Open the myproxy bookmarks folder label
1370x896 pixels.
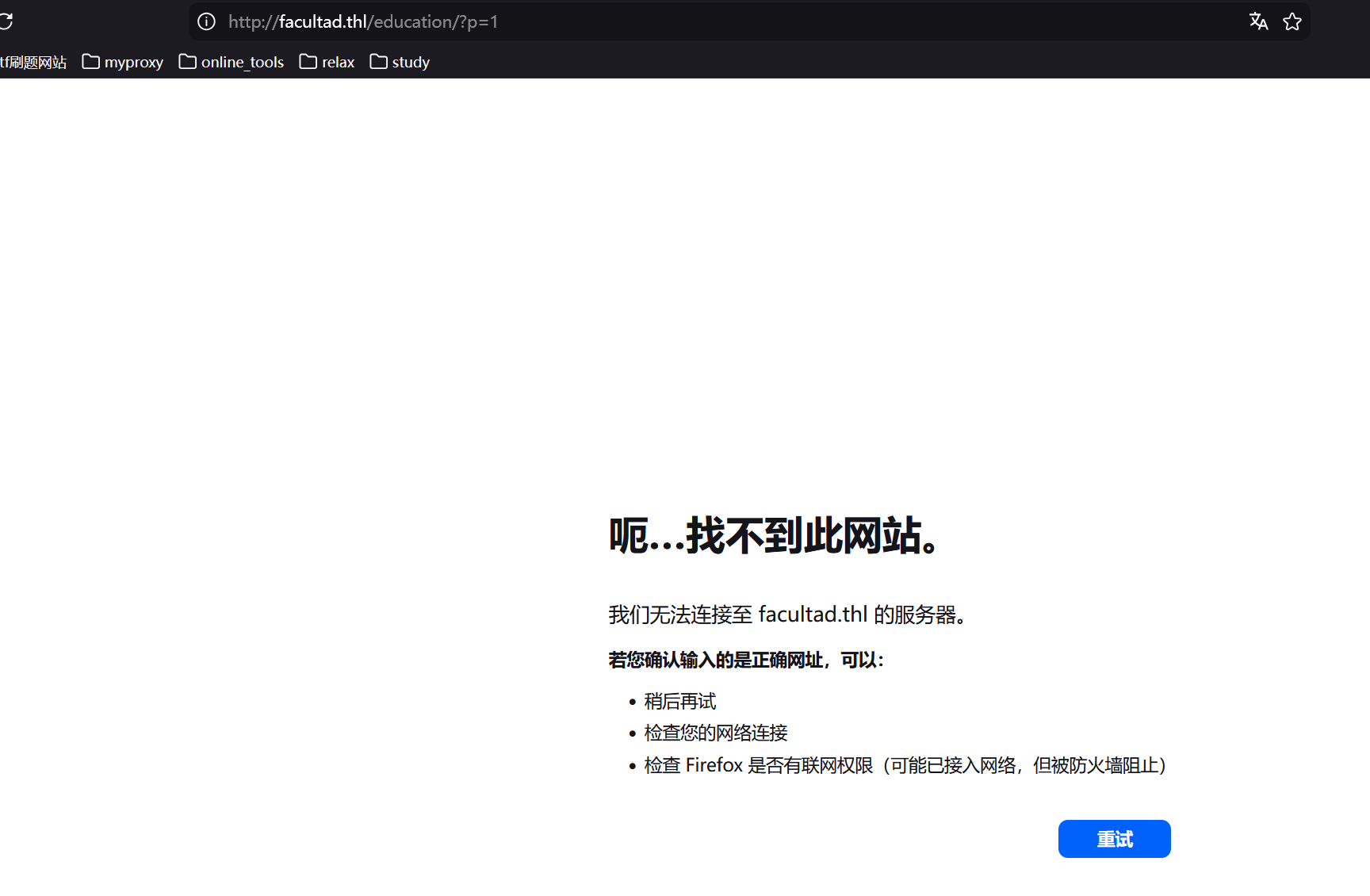(x=133, y=62)
